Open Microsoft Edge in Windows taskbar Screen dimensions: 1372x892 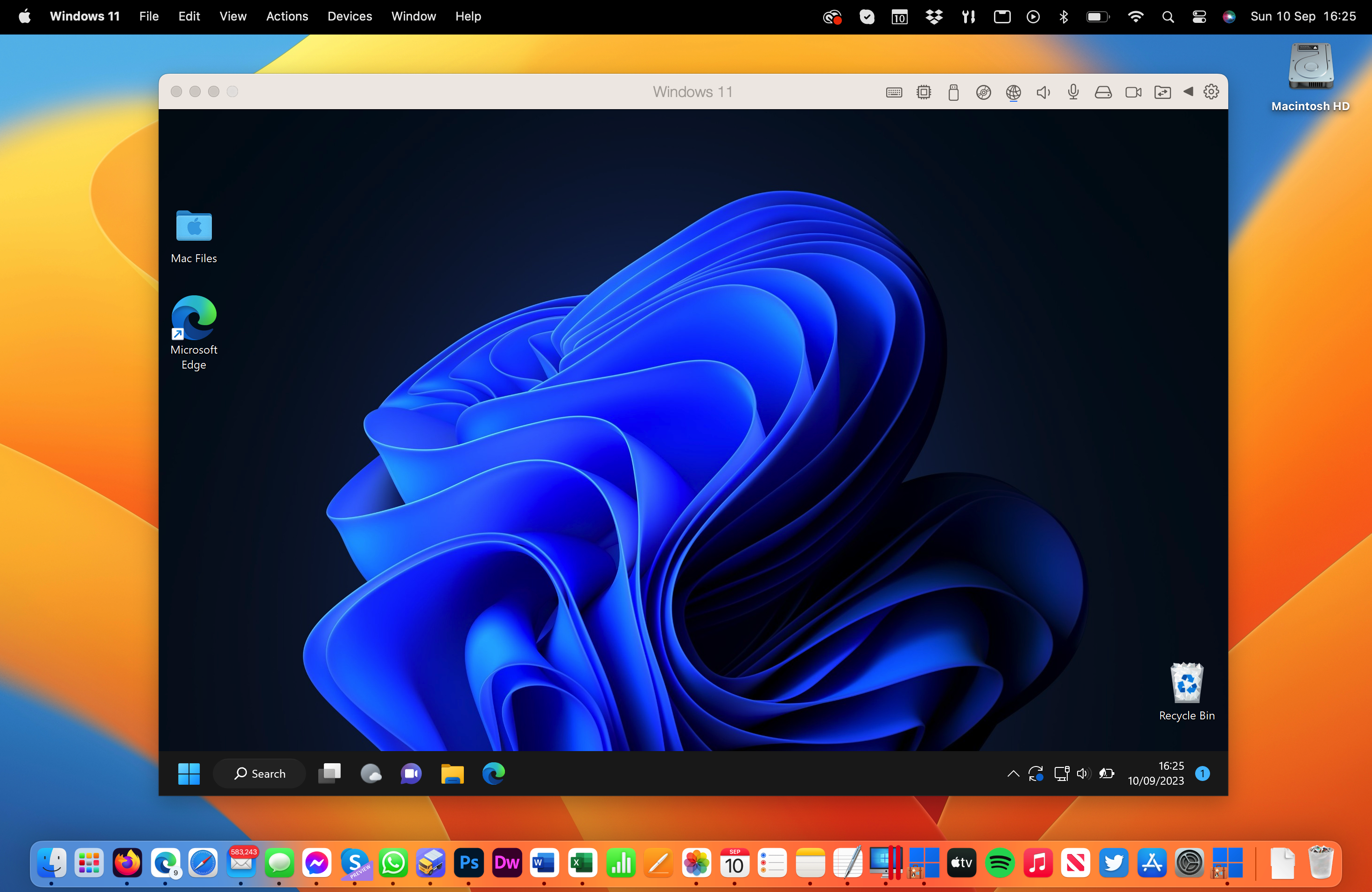[492, 773]
